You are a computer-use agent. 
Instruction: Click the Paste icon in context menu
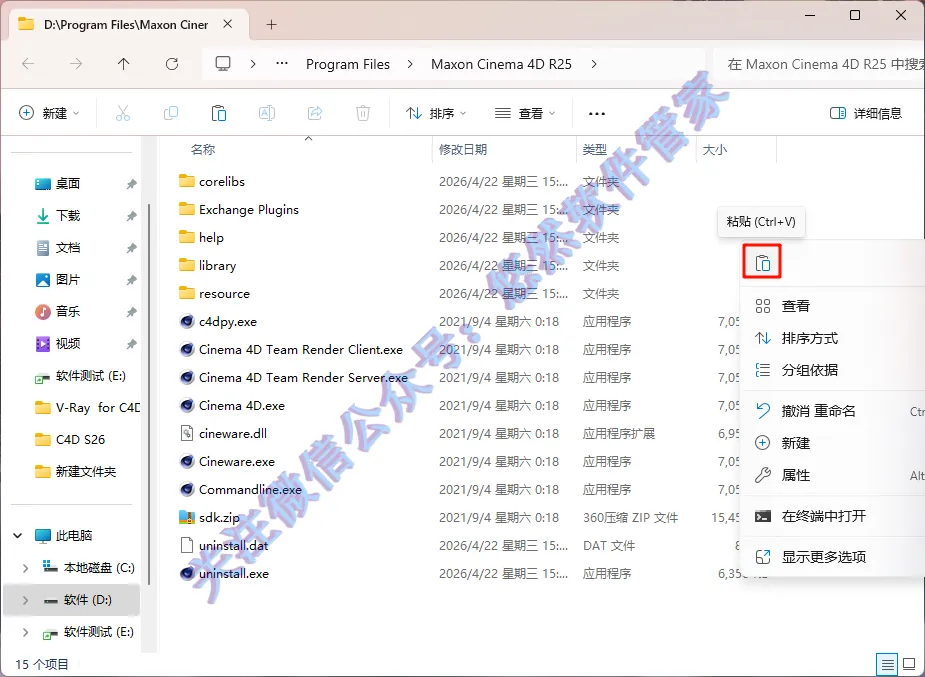(x=762, y=262)
